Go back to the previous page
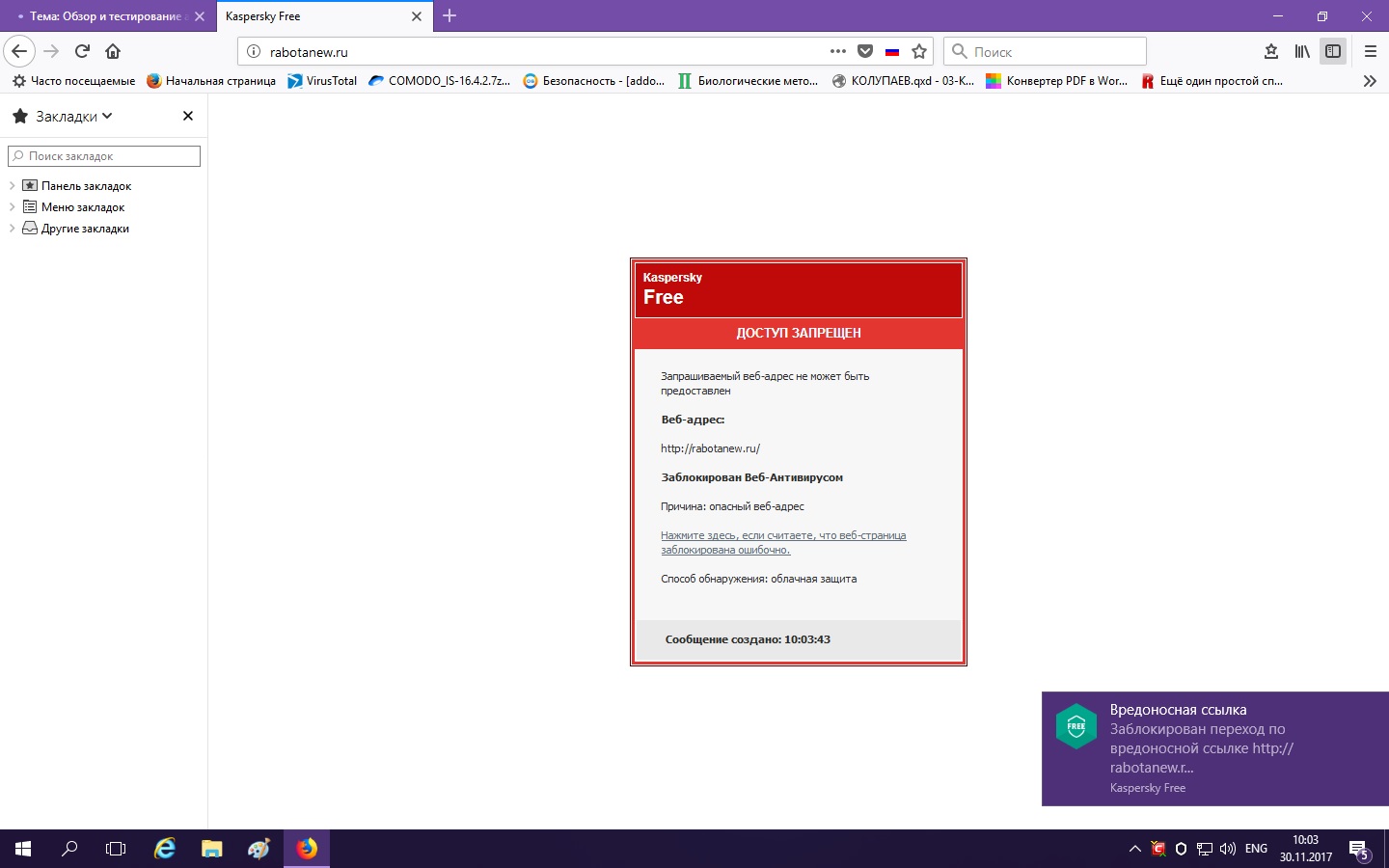Viewport: 1389px width, 868px height. pos(19,51)
